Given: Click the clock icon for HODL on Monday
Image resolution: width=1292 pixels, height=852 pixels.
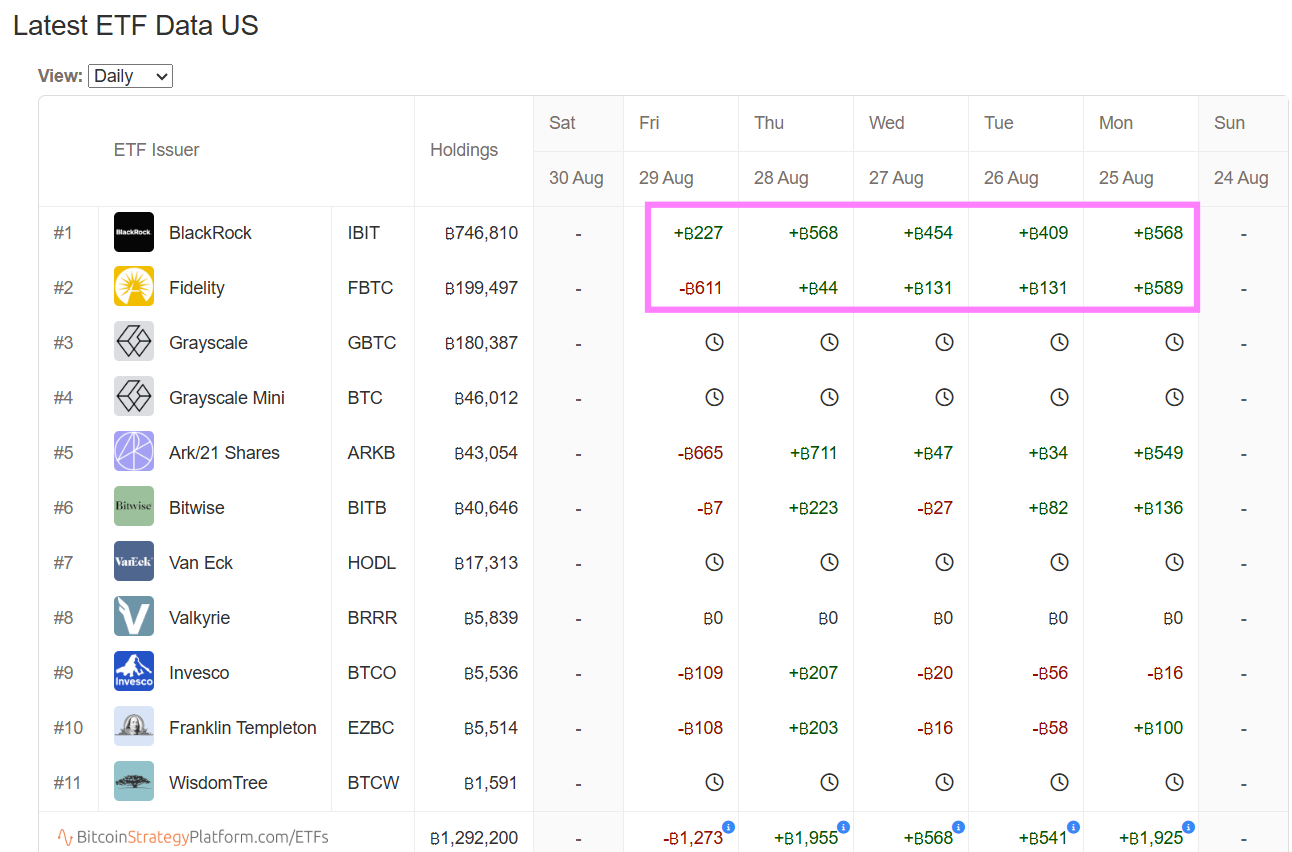Looking at the screenshot, I should 1174,562.
